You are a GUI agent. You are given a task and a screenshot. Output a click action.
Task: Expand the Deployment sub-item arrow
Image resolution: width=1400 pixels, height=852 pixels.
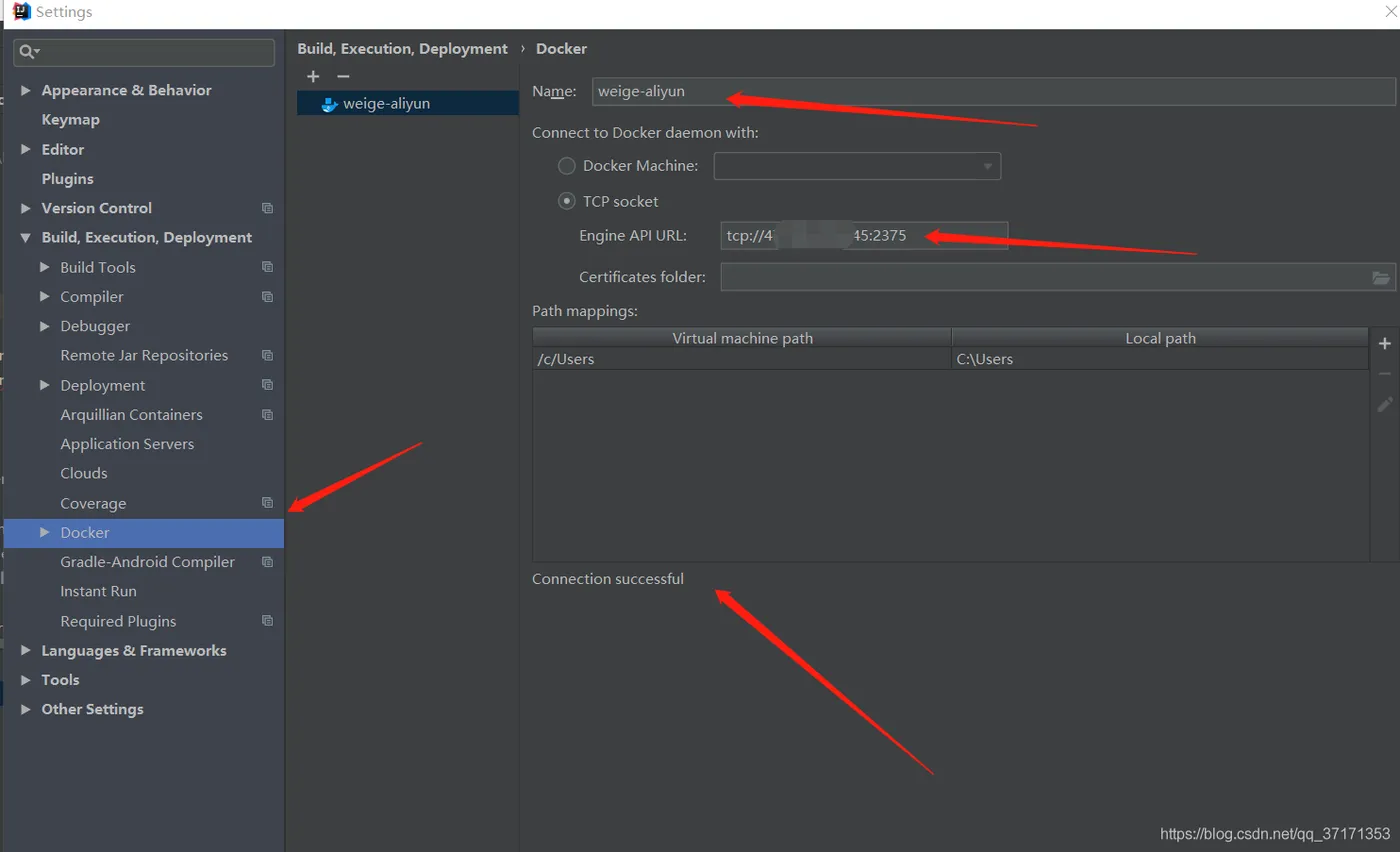point(45,385)
